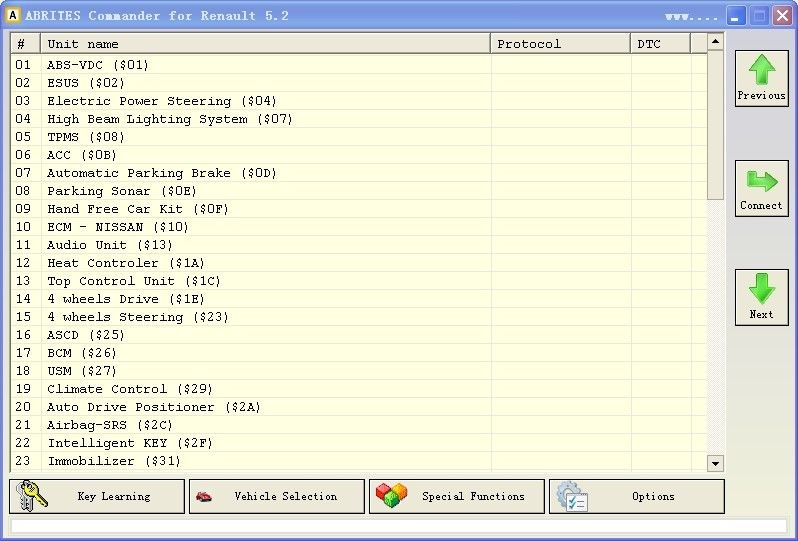
Task: Select TPMS ($08) unit
Action: point(358,137)
